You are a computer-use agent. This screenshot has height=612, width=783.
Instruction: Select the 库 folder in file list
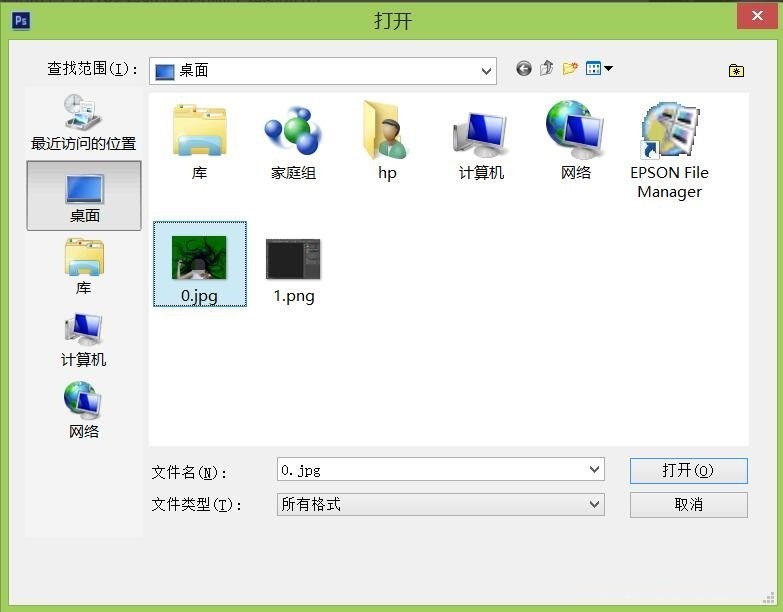[199, 142]
